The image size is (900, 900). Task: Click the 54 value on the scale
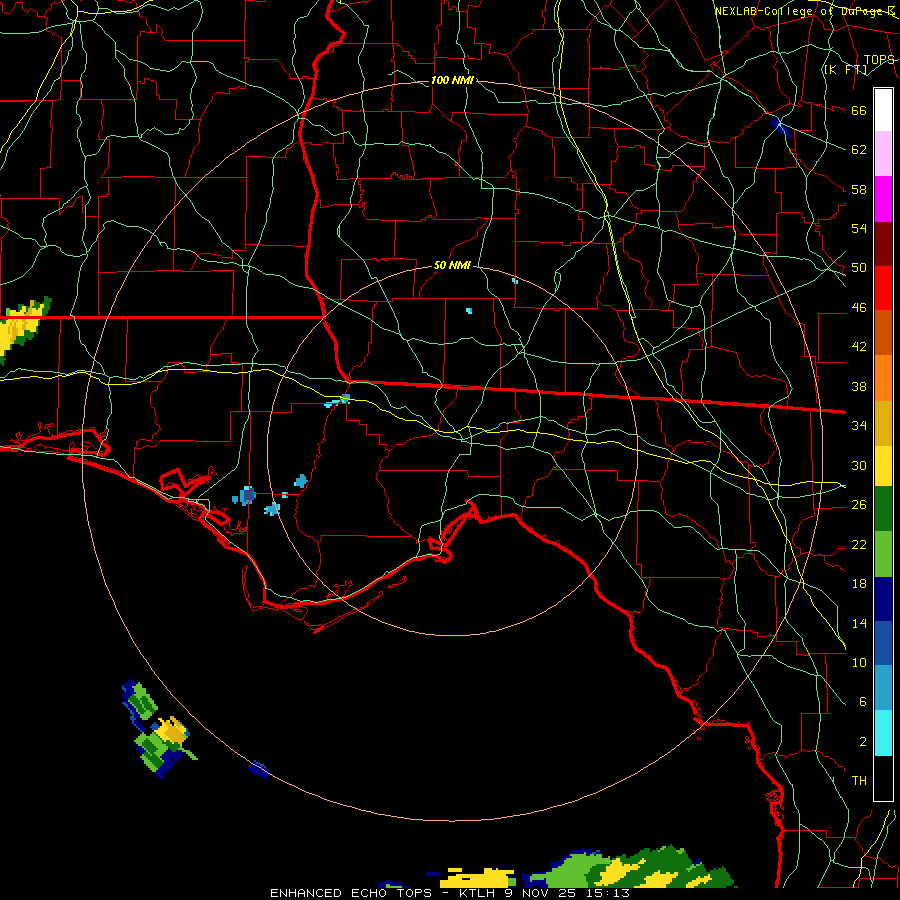click(859, 228)
